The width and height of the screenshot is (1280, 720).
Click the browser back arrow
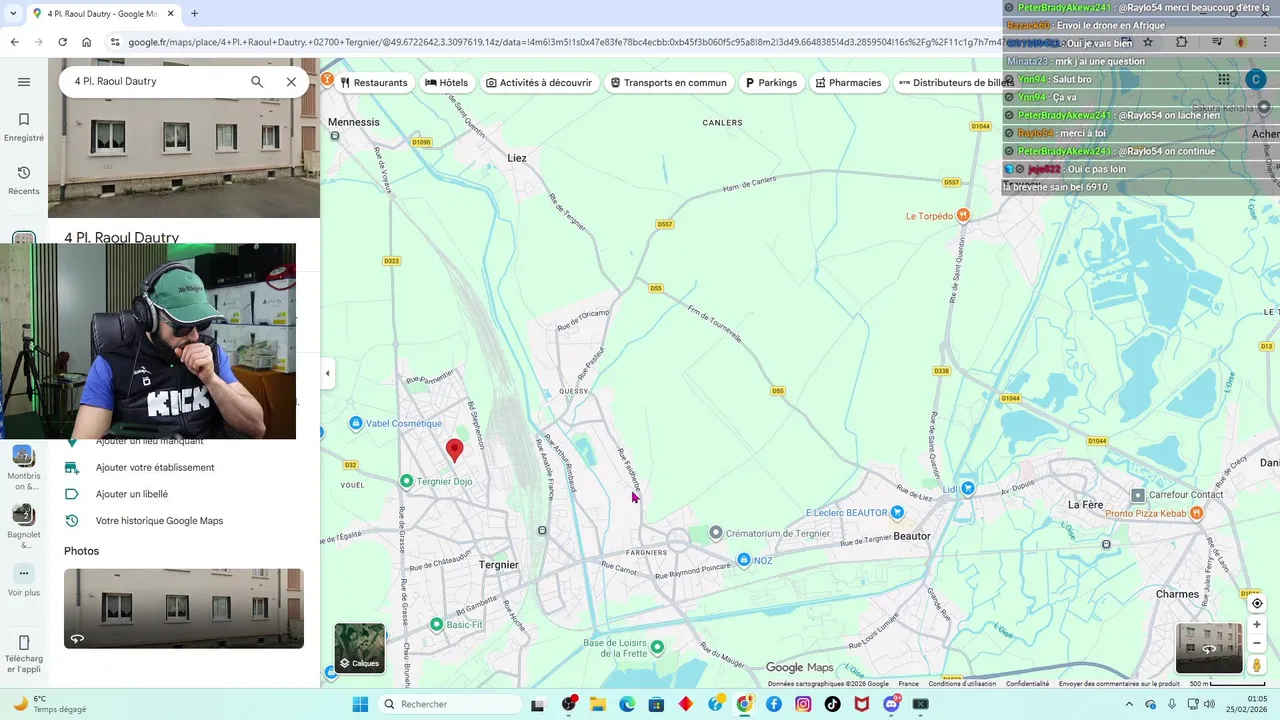tap(14, 42)
